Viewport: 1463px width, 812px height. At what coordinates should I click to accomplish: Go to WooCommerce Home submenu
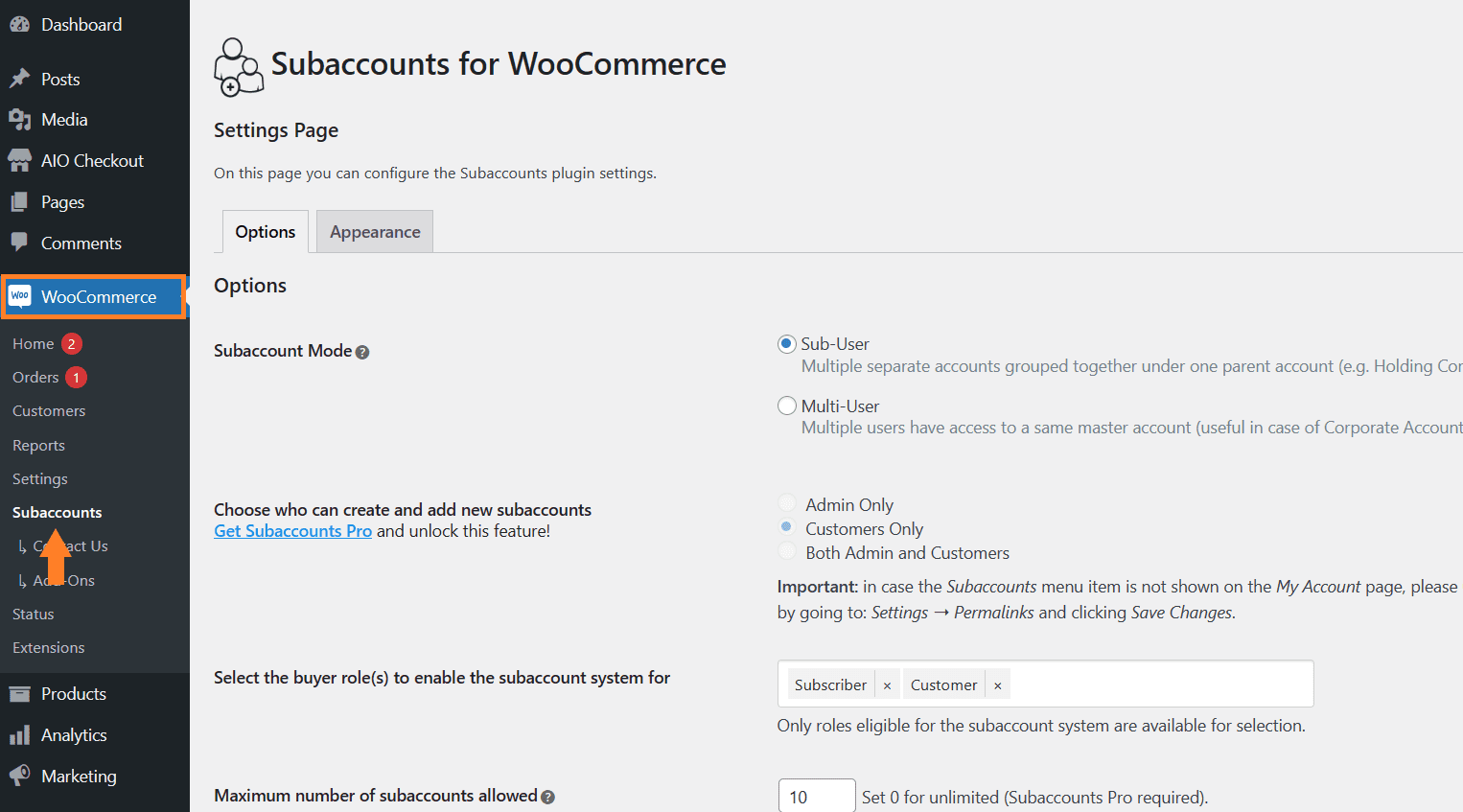click(x=33, y=343)
